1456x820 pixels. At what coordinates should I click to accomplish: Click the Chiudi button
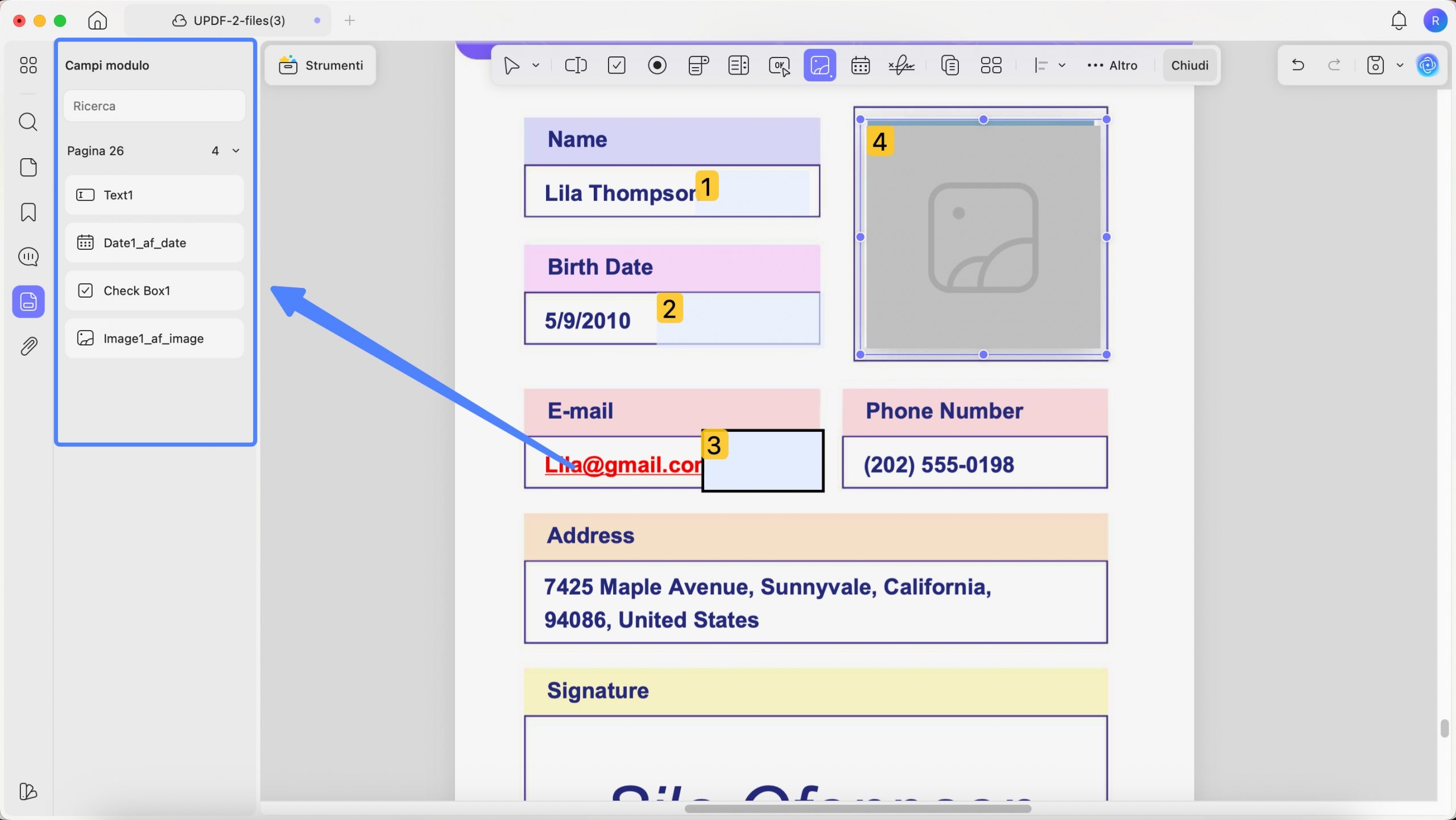click(x=1189, y=65)
